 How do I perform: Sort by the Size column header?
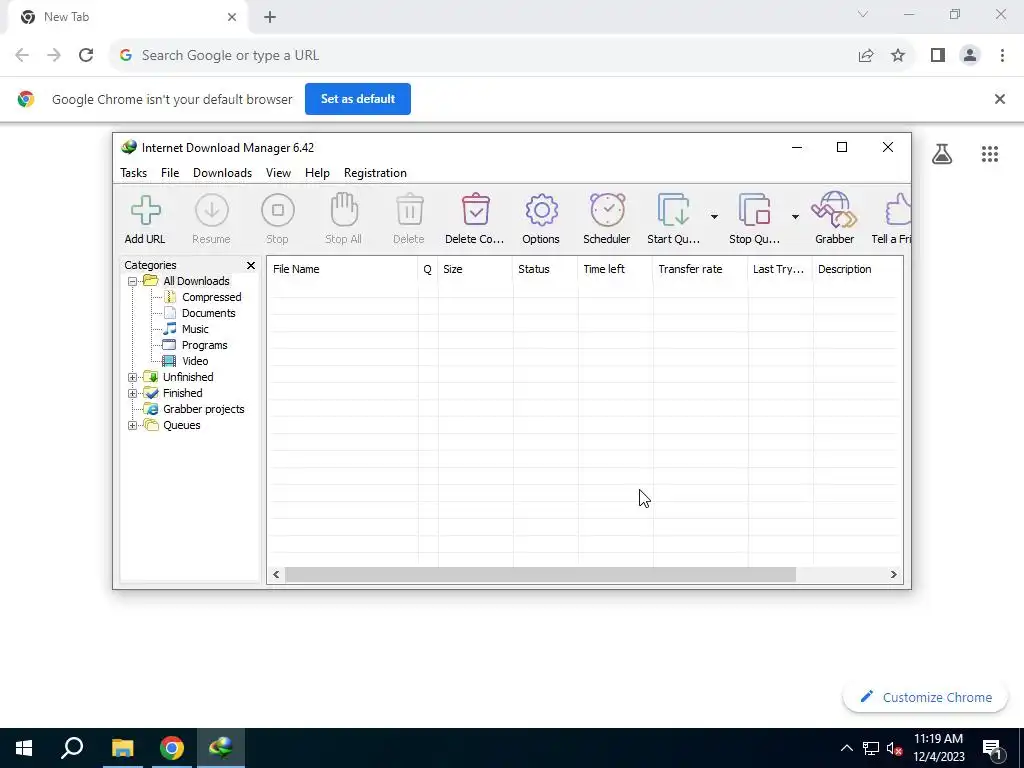click(475, 269)
